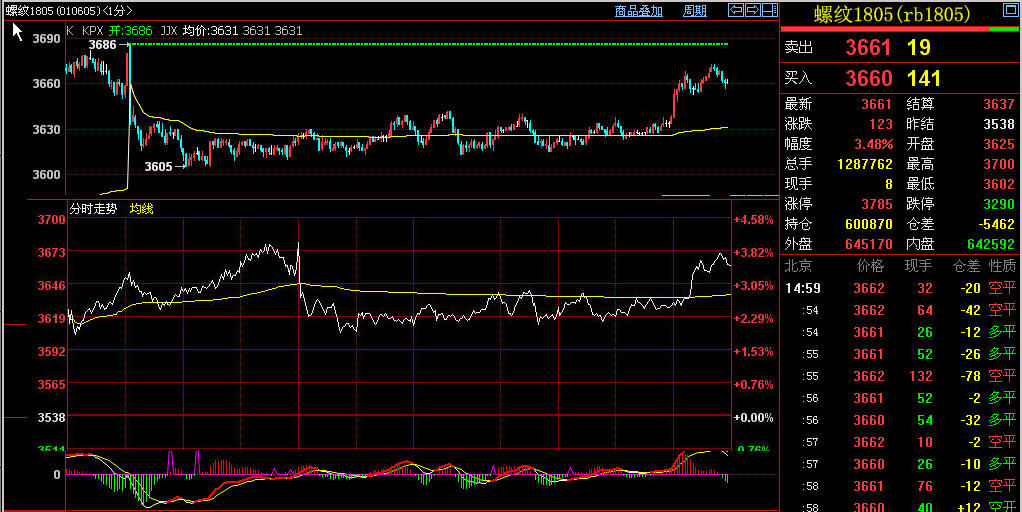1022x512 pixels.
Task: Click the 3686 high price marker
Action: pos(102,45)
